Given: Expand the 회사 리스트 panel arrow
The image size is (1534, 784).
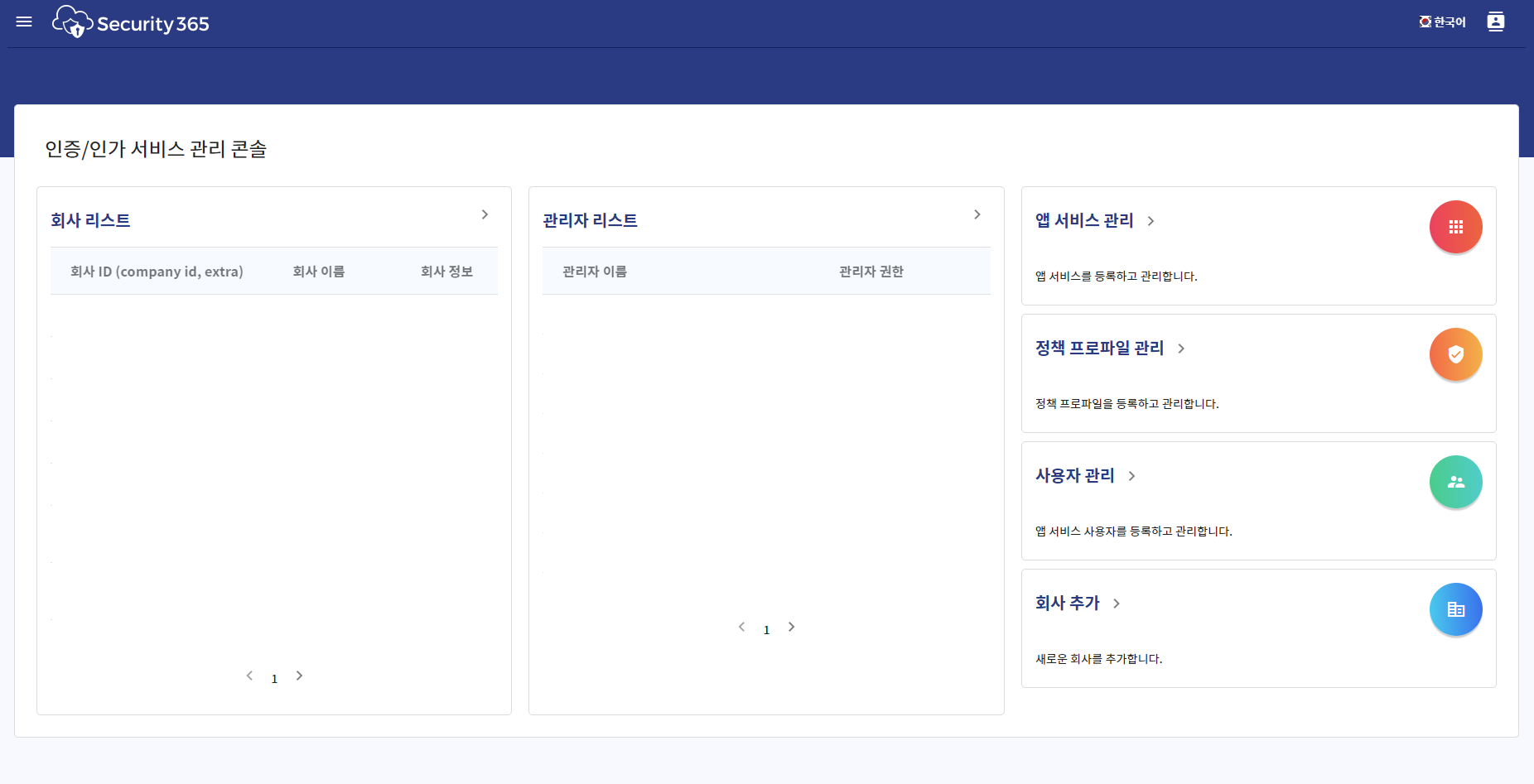Looking at the screenshot, I should pyautogui.click(x=485, y=214).
